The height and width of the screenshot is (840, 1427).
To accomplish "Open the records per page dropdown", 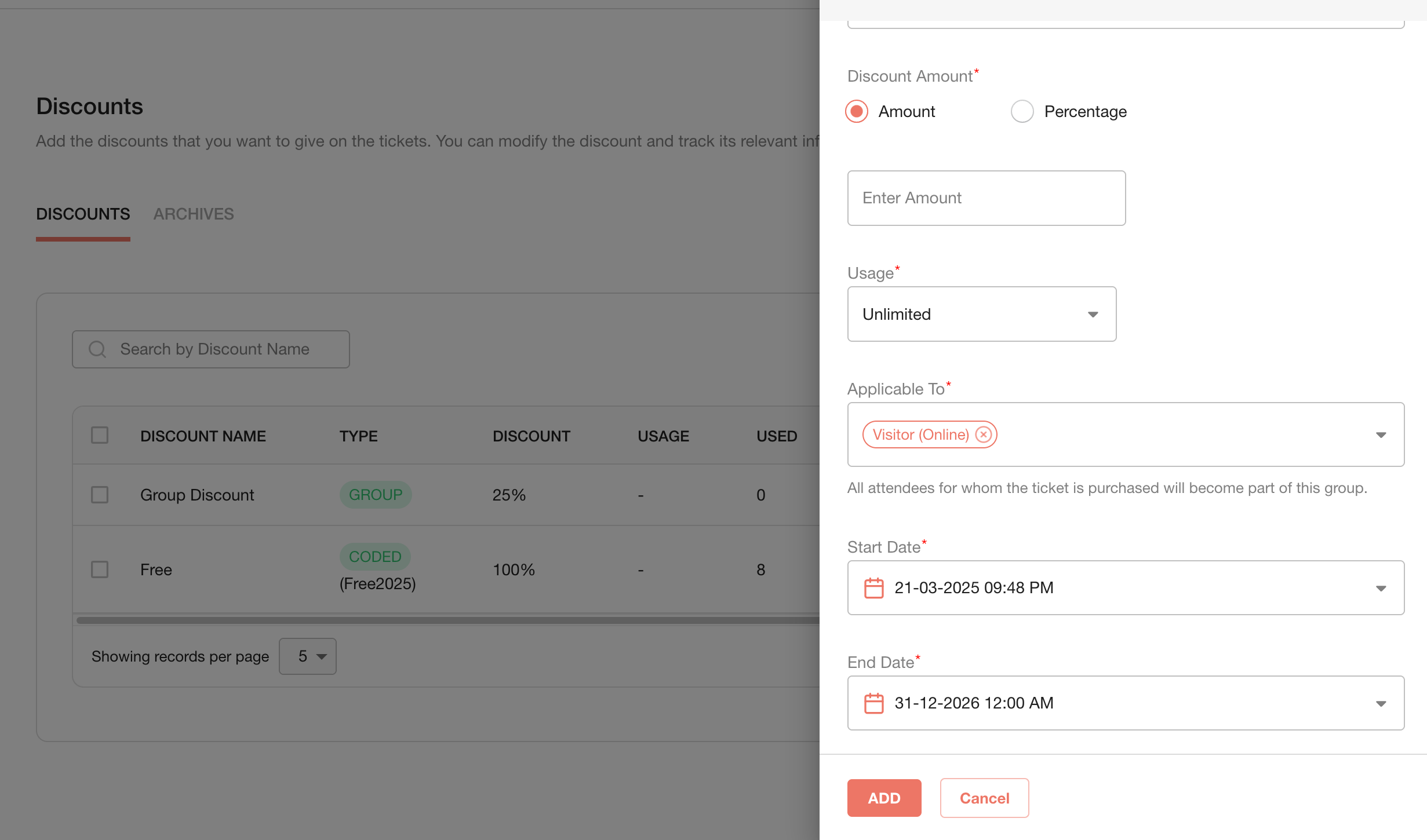I will (308, 656).
